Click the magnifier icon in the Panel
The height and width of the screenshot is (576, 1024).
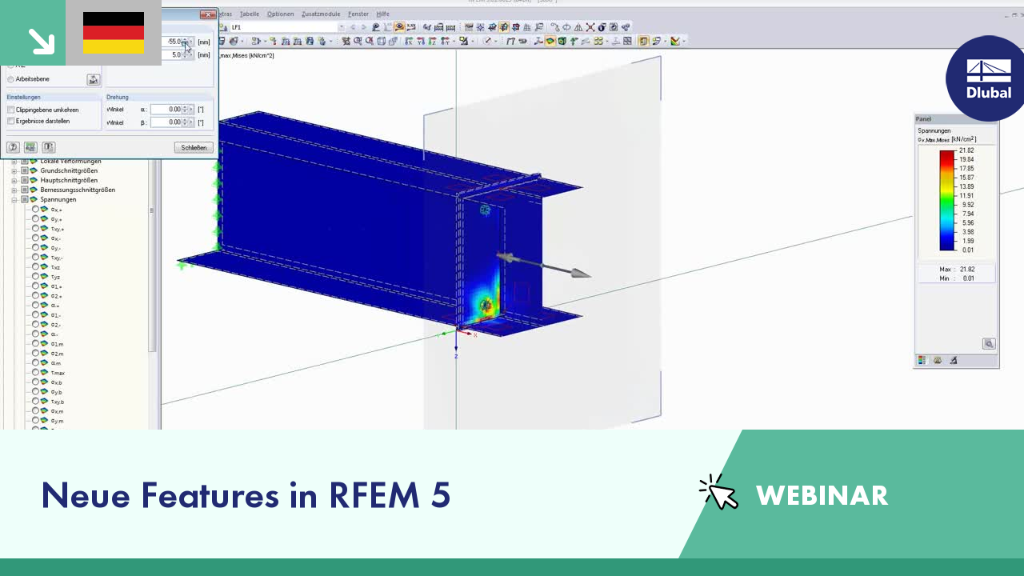coord(989,344)
